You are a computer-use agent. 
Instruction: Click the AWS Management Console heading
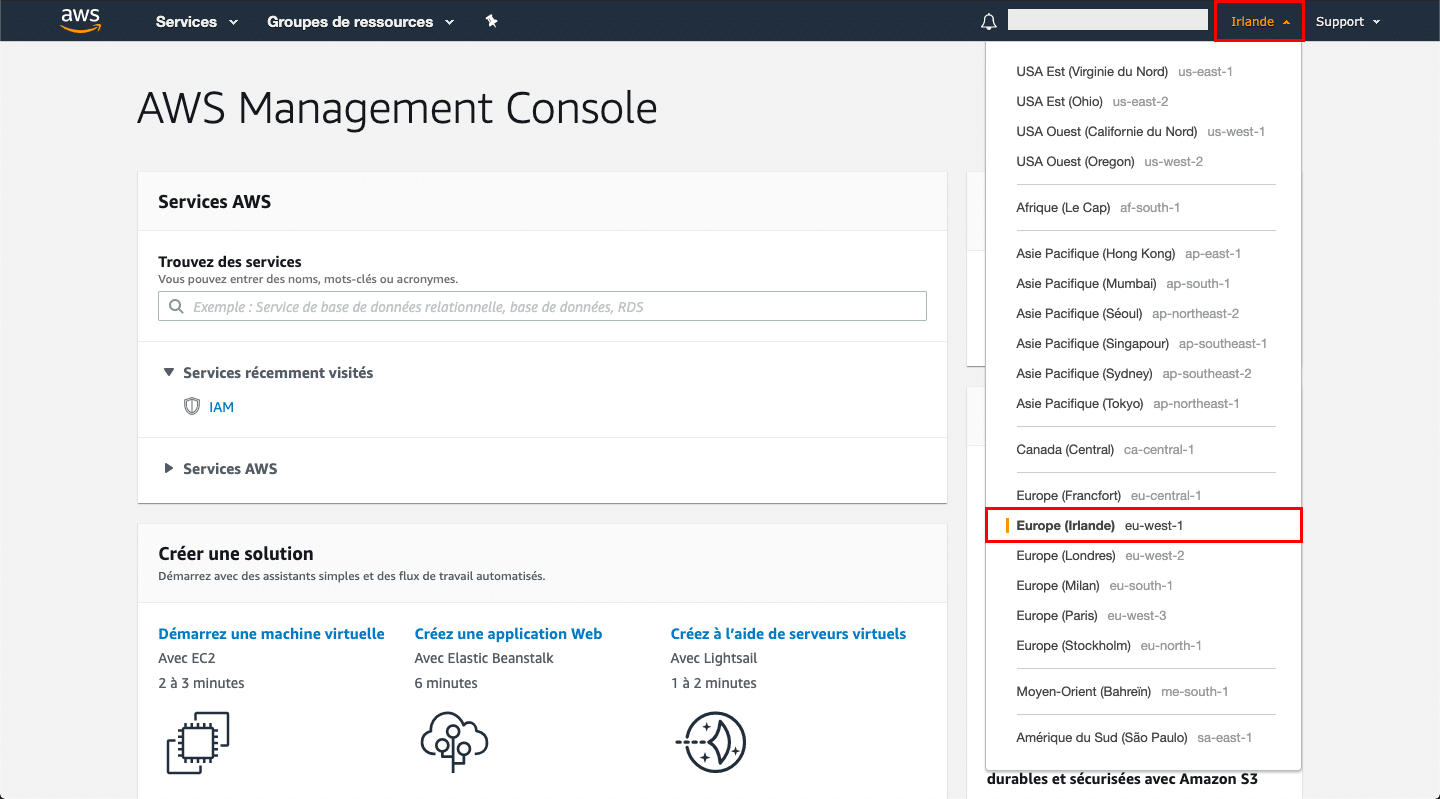(397, 108)
